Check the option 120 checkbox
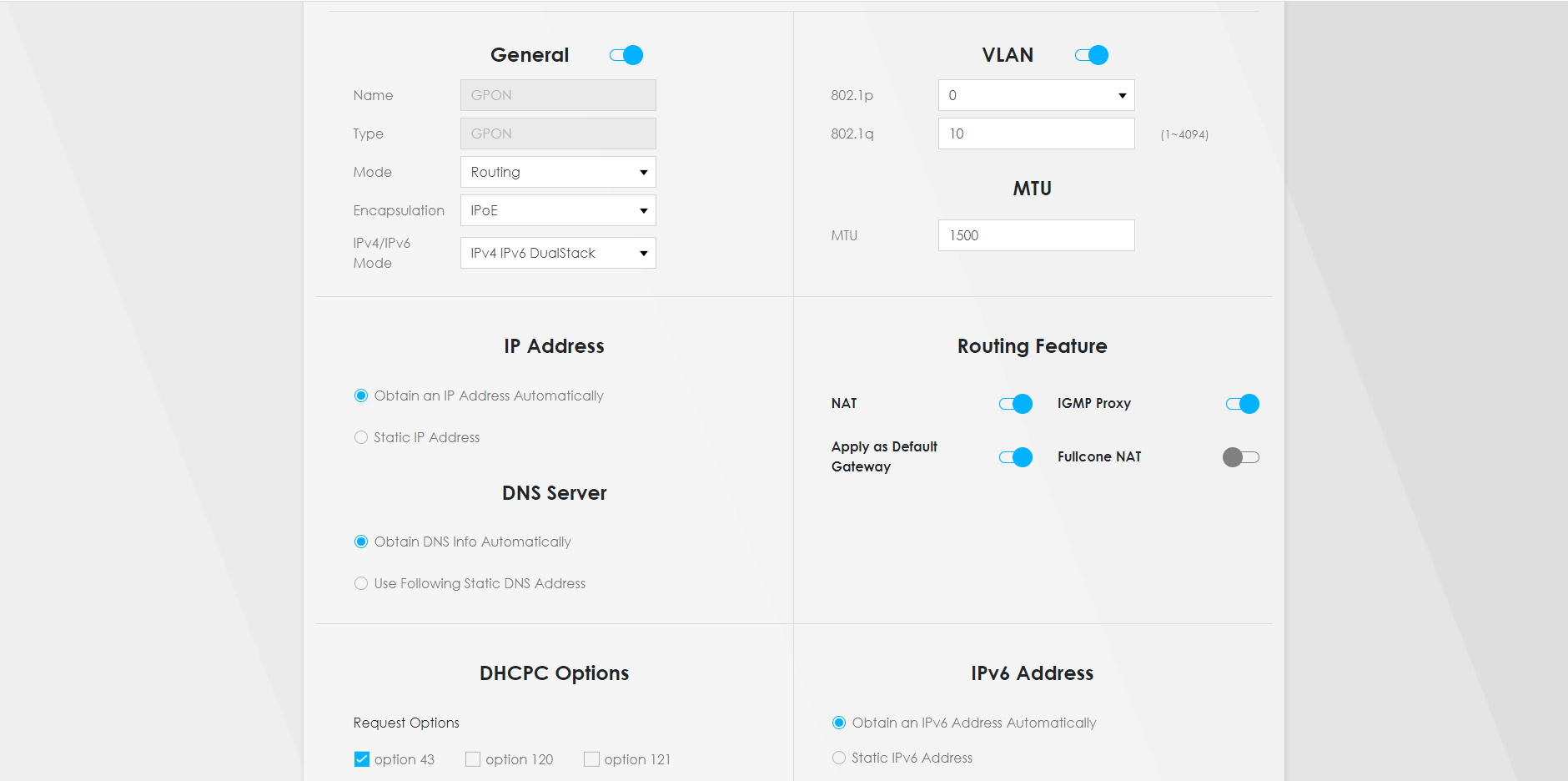This screenshot has width=1568, height=781. coord(473,759)
